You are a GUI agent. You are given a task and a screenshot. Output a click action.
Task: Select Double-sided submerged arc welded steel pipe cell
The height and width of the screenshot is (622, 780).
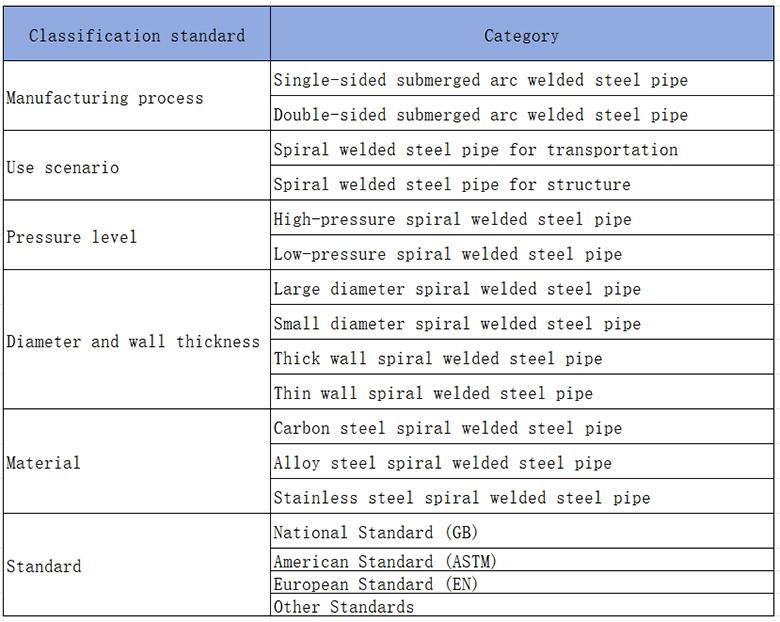(x=522, y=113)
